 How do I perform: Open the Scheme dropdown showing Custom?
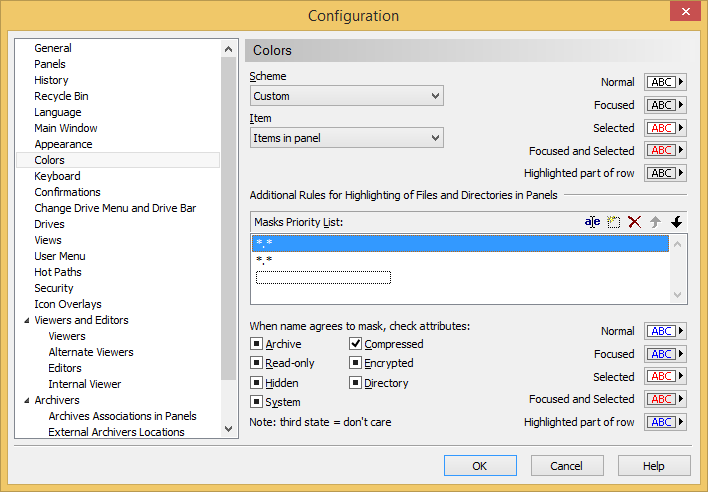click(346, 96)
